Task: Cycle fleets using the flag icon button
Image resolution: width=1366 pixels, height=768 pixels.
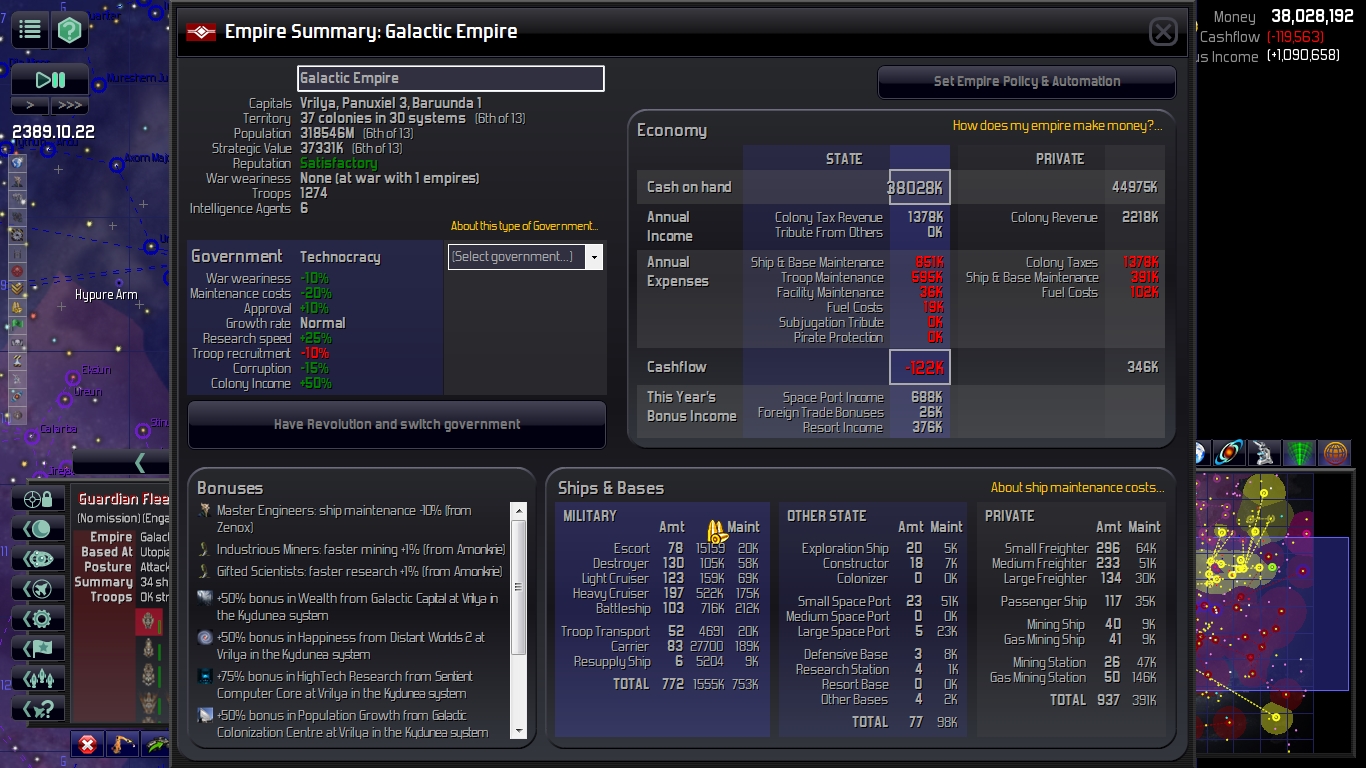Action: 39,649
